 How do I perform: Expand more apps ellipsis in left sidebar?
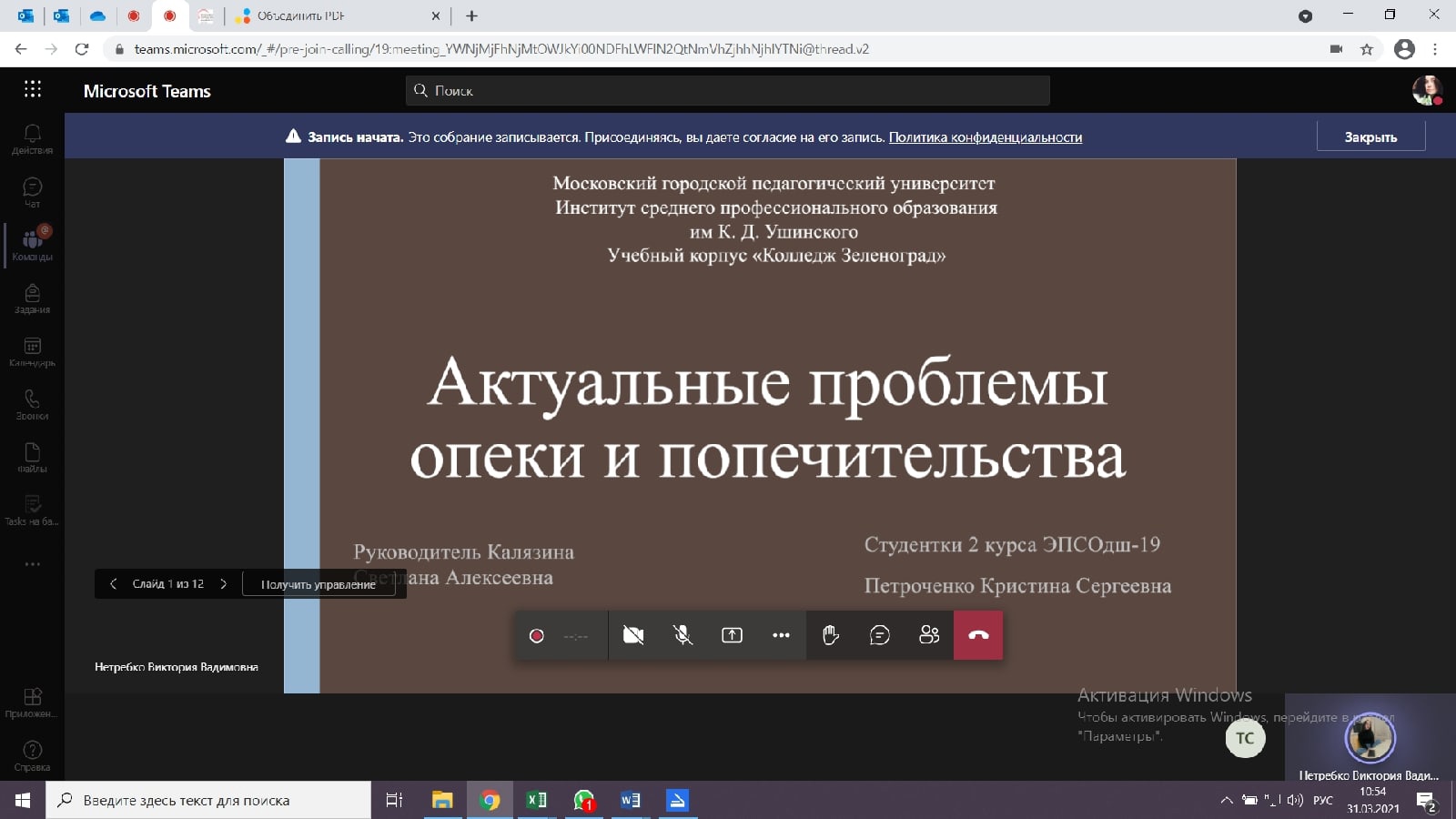click(33, 564)
